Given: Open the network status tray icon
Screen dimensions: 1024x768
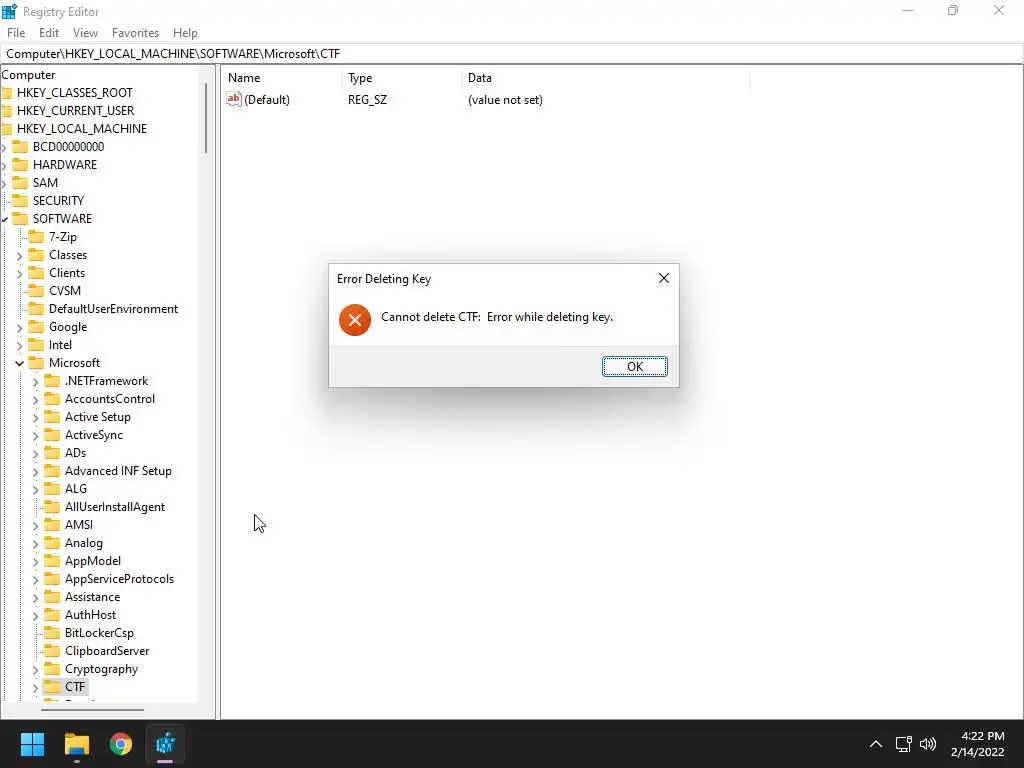Looking at the screenshot, I should (903, 744).
